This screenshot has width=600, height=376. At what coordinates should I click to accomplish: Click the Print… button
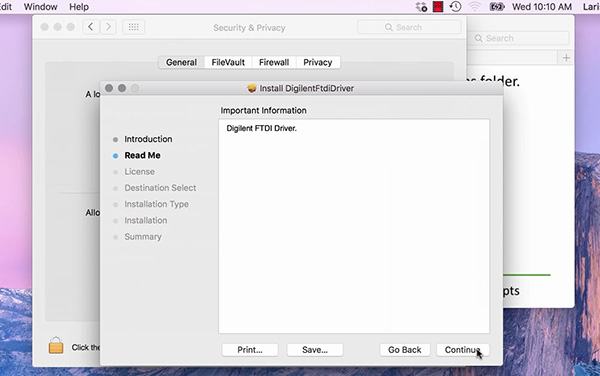coord(250,350)
